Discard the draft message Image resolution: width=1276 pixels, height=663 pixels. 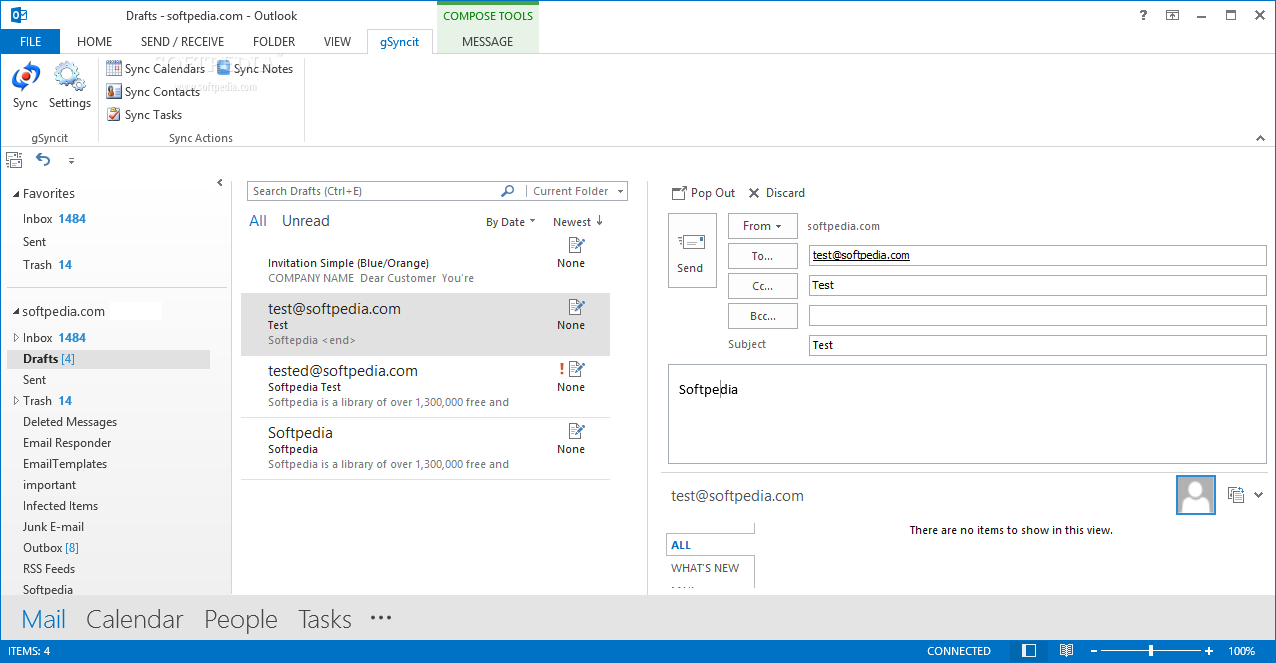coord(776,193)
